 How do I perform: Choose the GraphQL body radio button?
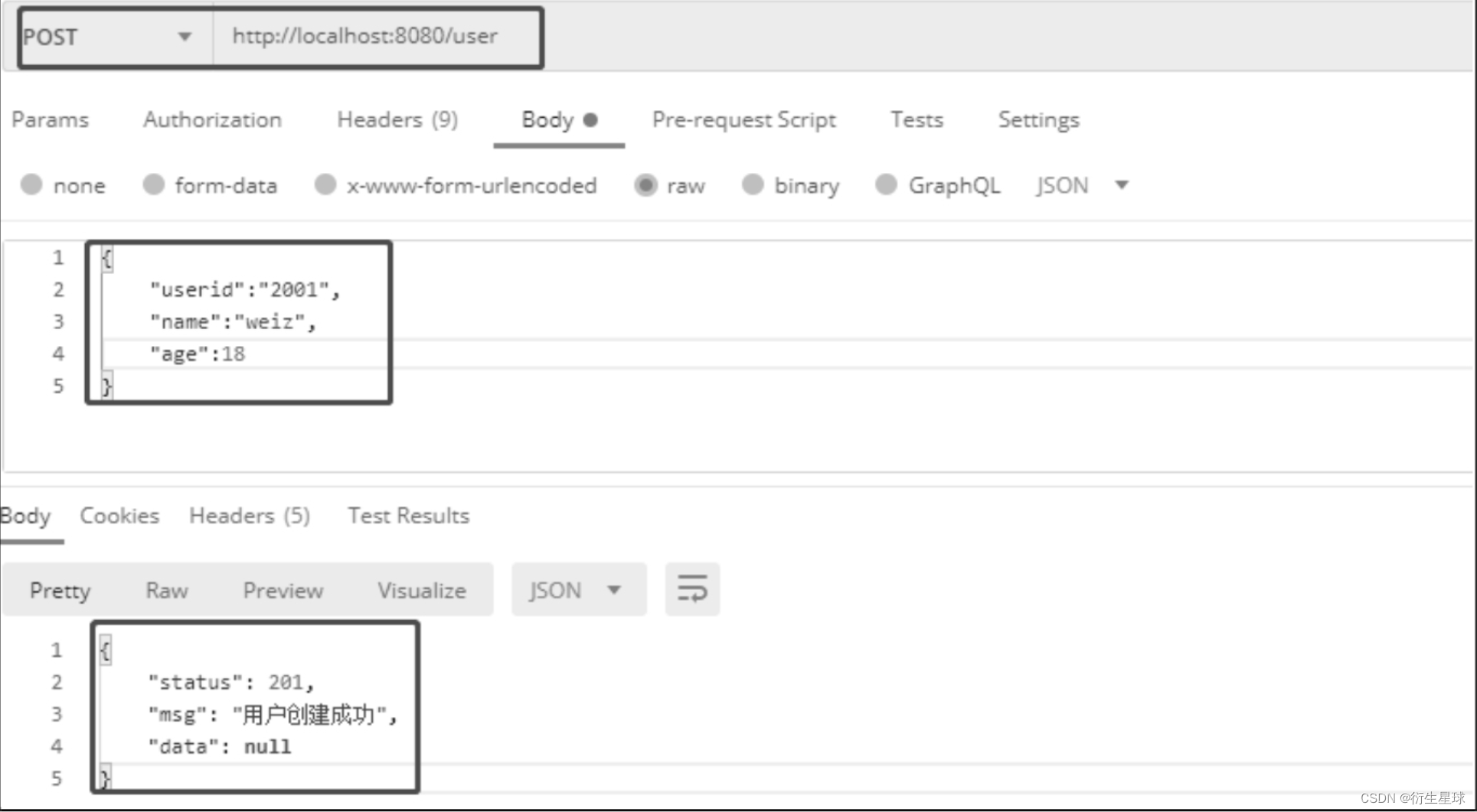(886, 184)
